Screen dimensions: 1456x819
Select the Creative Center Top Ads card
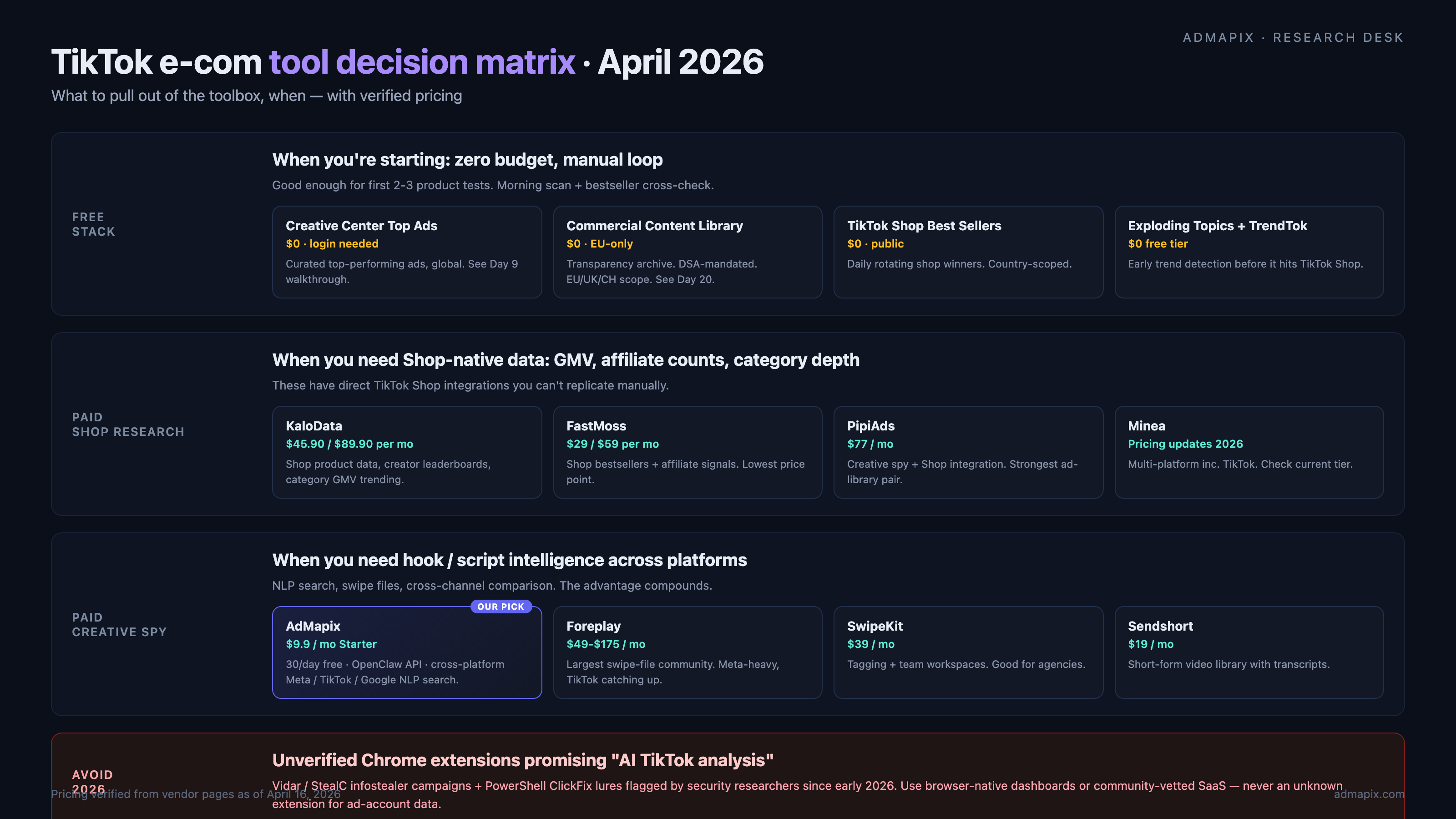[x=406, y=252]
